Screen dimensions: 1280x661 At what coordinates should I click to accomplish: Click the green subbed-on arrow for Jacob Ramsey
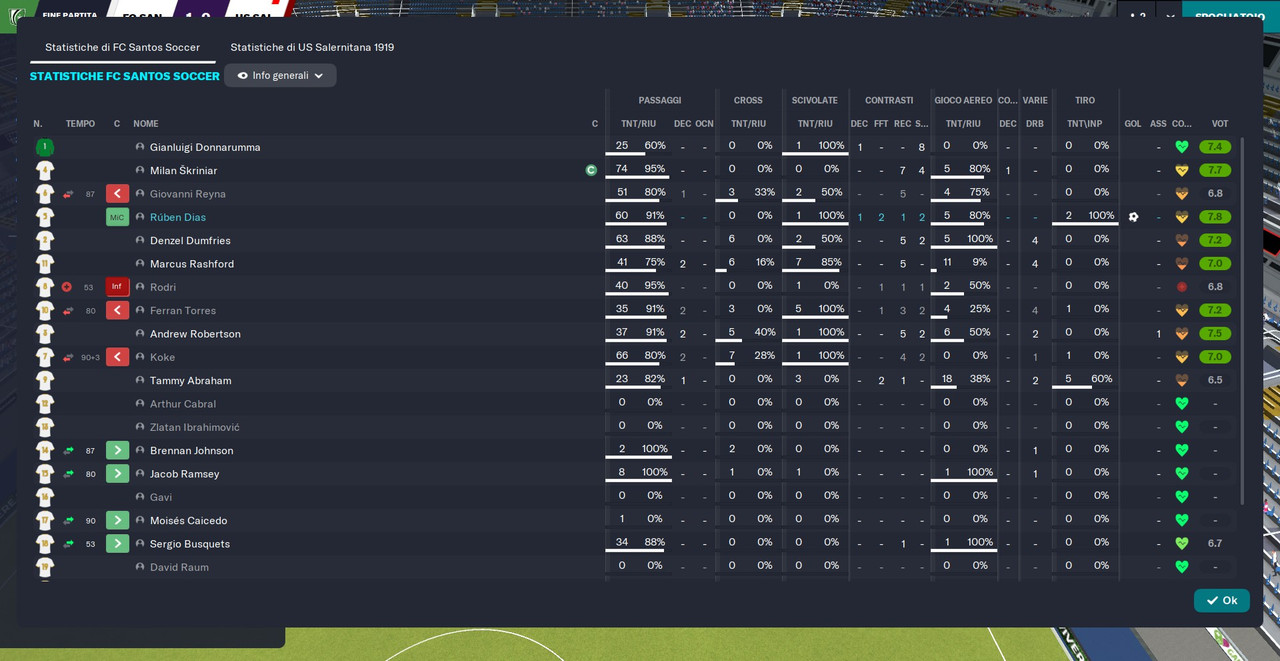coord(117,473)
